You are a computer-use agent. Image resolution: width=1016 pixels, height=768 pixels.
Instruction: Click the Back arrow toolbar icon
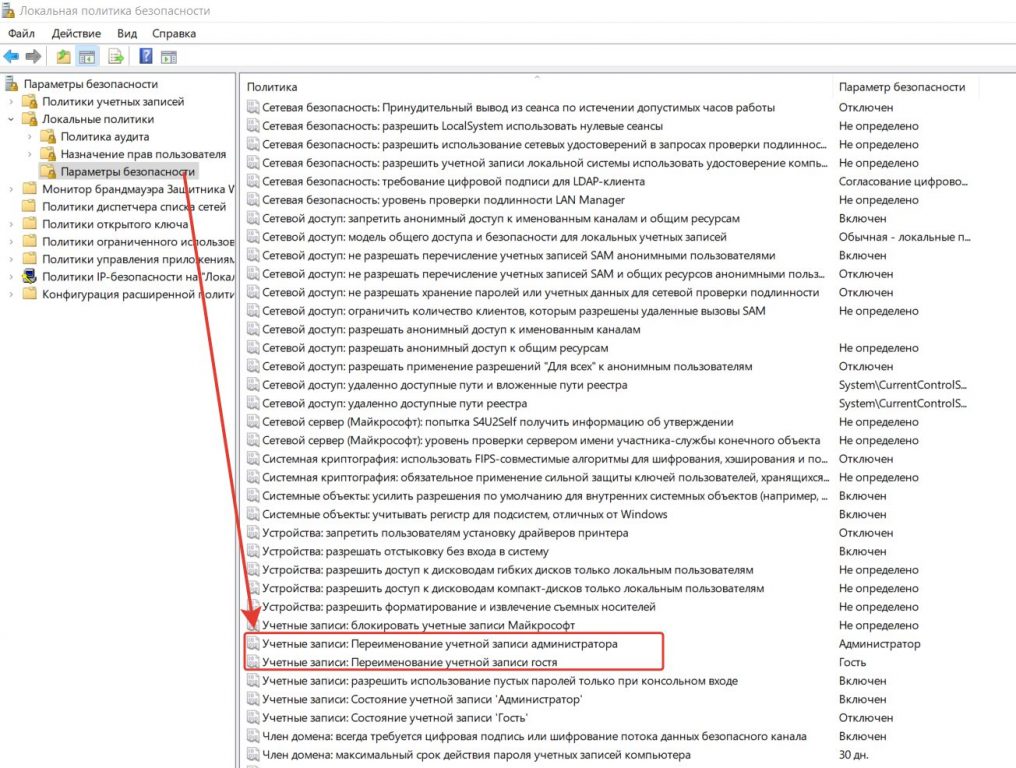tap(11, 57)
